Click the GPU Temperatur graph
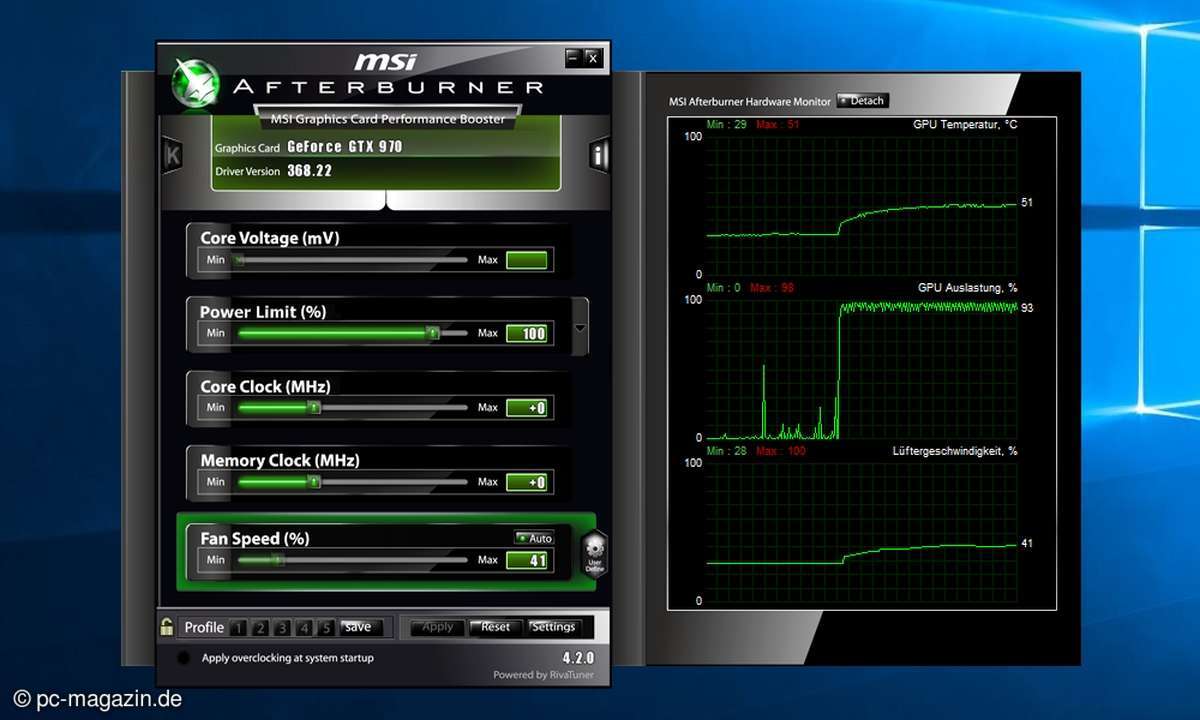The width and height of the screenshot is (1200, 720). (861, 204)
